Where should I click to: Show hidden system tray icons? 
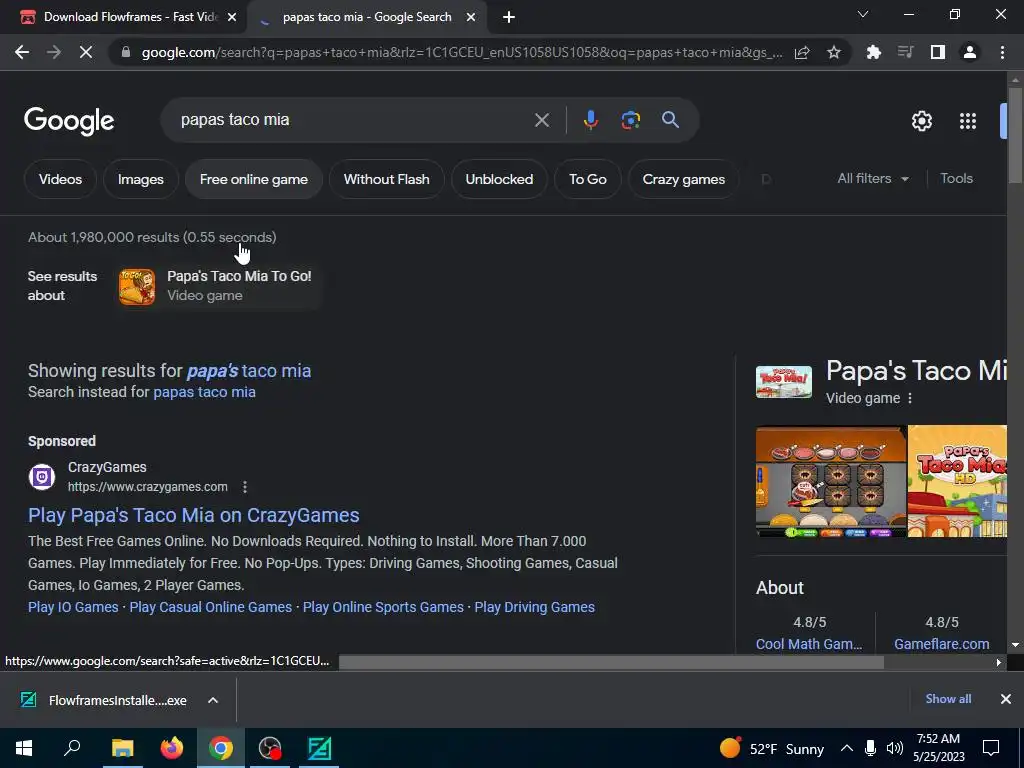(846, 748)
